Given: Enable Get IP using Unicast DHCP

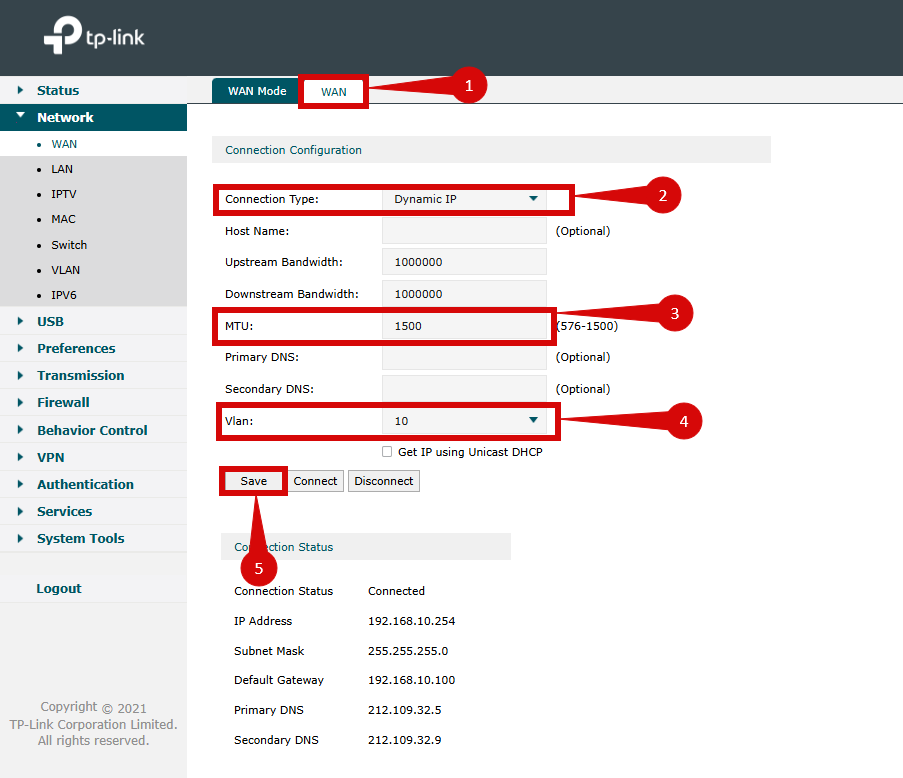Looking at the screenshot, I should (x=387, y=452).
